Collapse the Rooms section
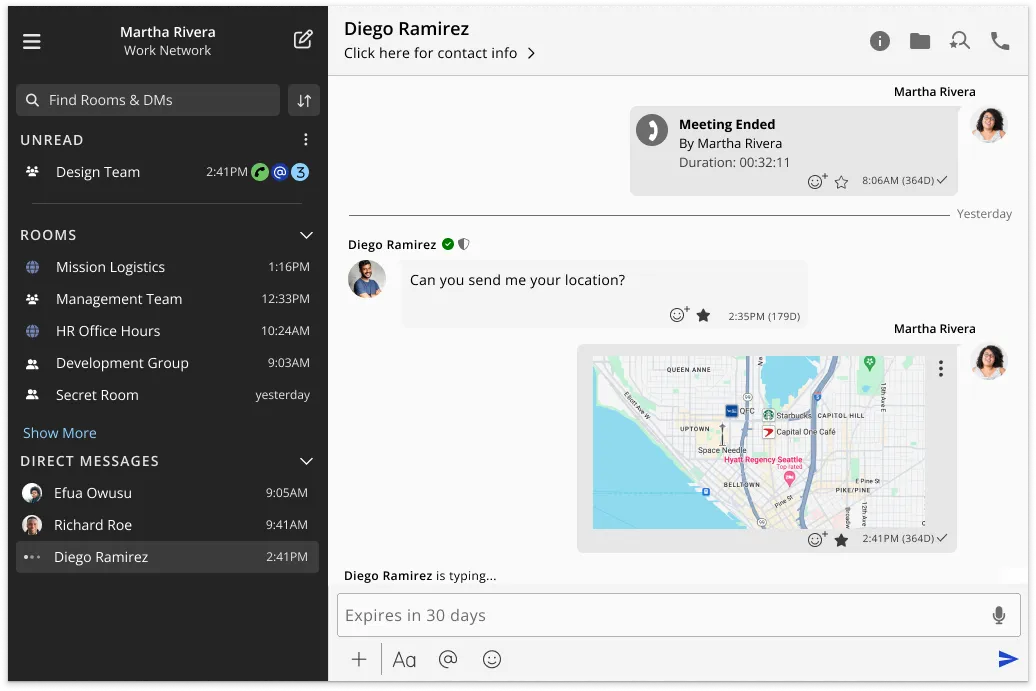Image resolution: width=1036 pixels, height=691 pixels. [307, 235]
